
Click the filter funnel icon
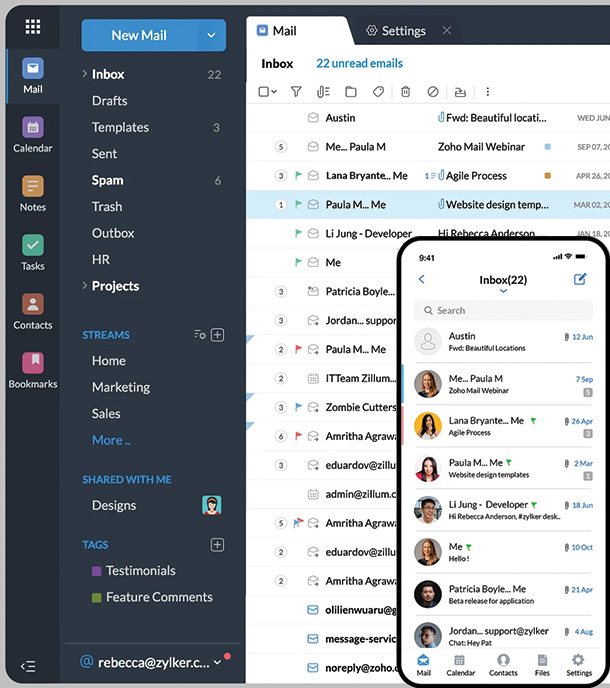point(296,92)
